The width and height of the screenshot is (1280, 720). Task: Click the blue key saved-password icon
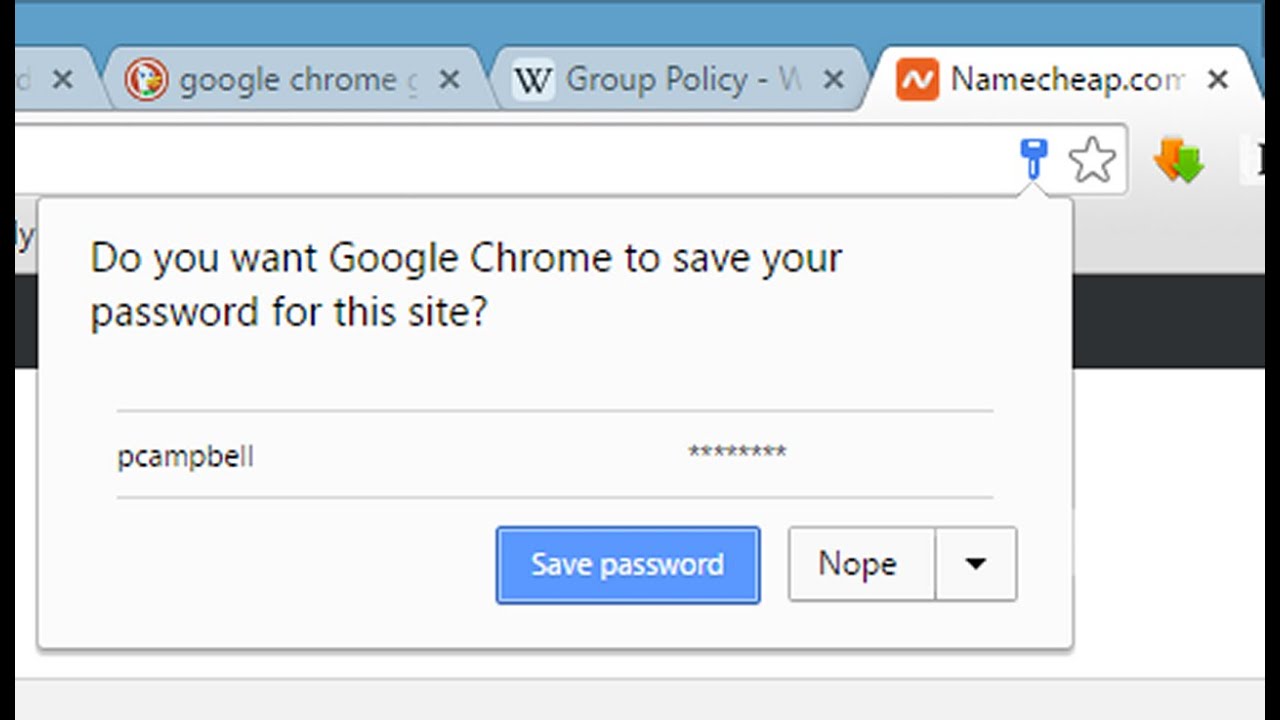click(1033, 158)
